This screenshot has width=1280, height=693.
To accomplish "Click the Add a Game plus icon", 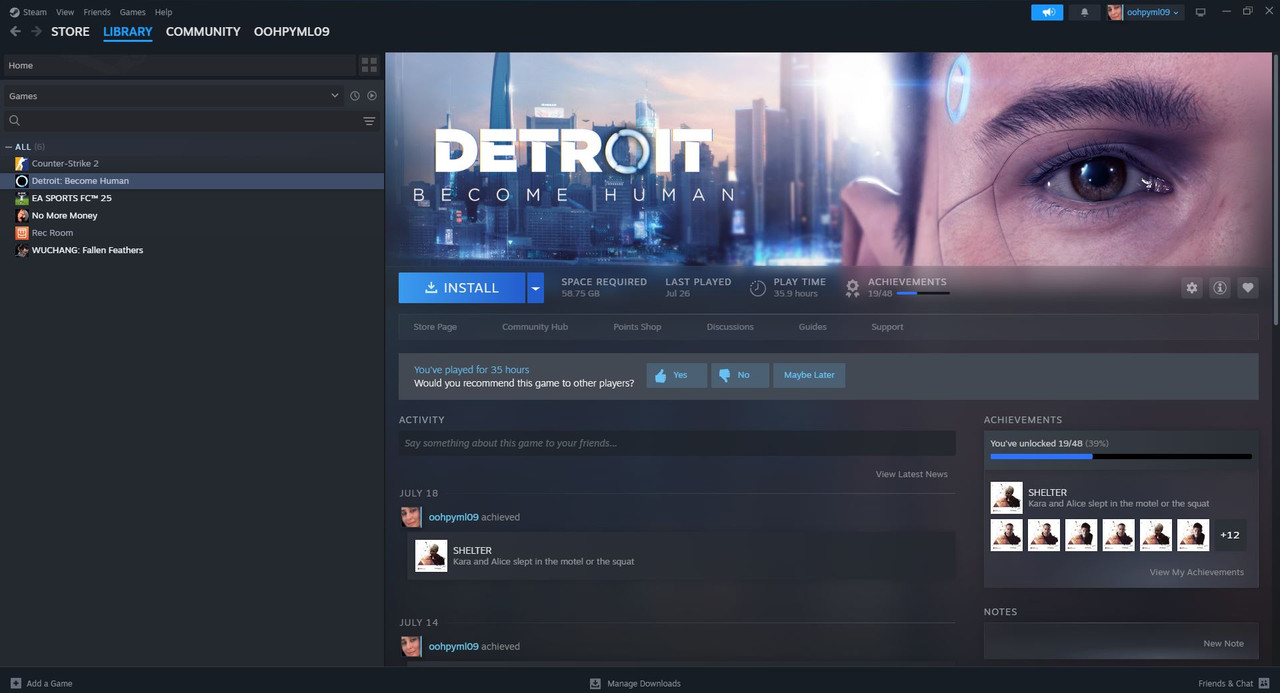I will (x=15, y=683).
